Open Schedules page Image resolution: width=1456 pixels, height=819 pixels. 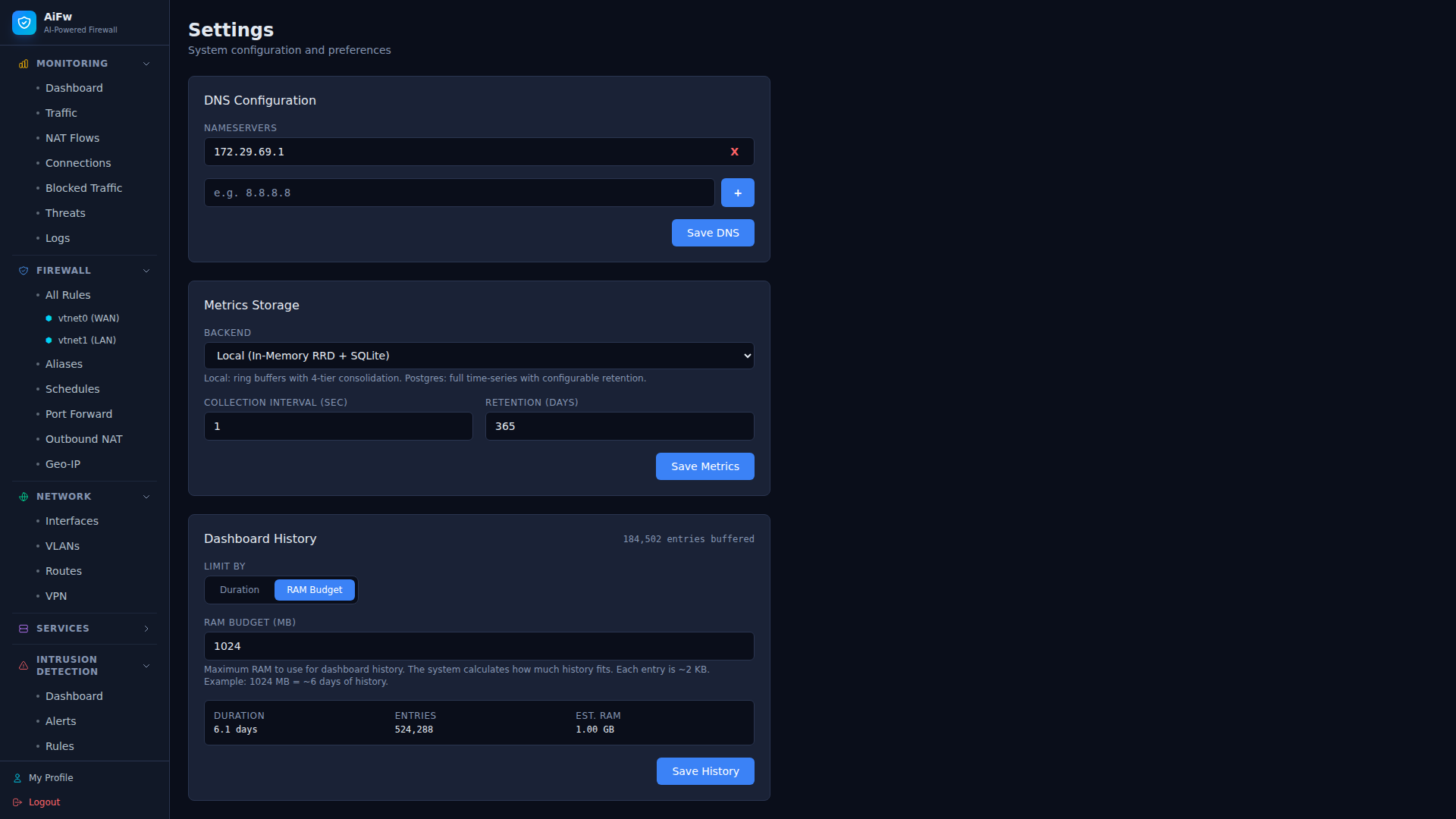73,389
